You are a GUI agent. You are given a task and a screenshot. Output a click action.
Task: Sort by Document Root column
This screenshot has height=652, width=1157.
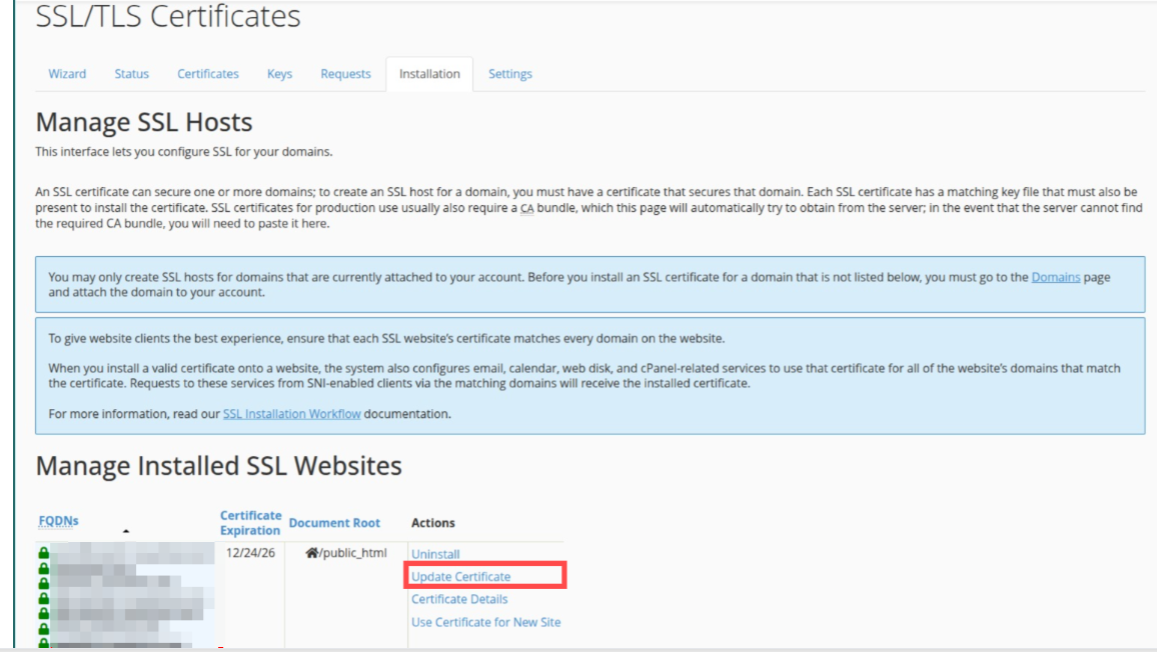coord(334,523)
